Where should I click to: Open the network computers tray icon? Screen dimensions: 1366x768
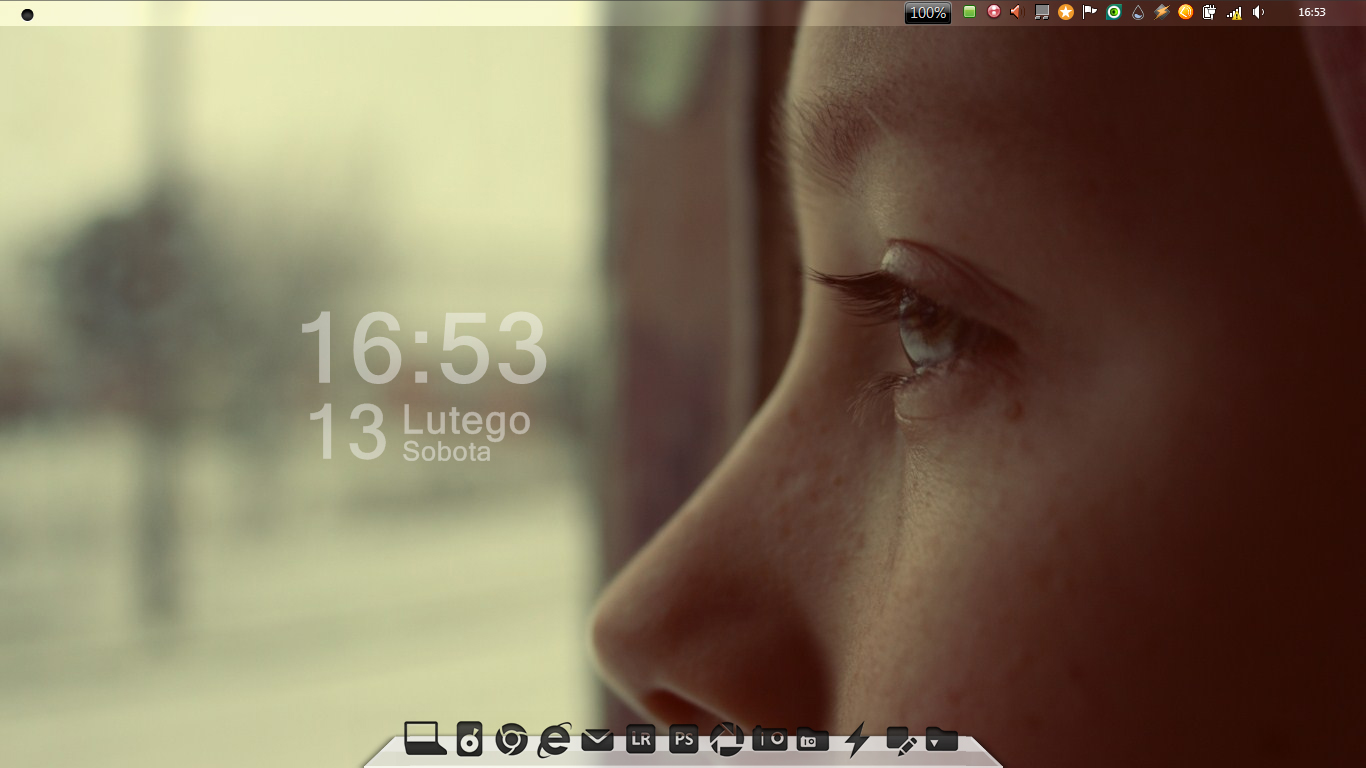1041,12
